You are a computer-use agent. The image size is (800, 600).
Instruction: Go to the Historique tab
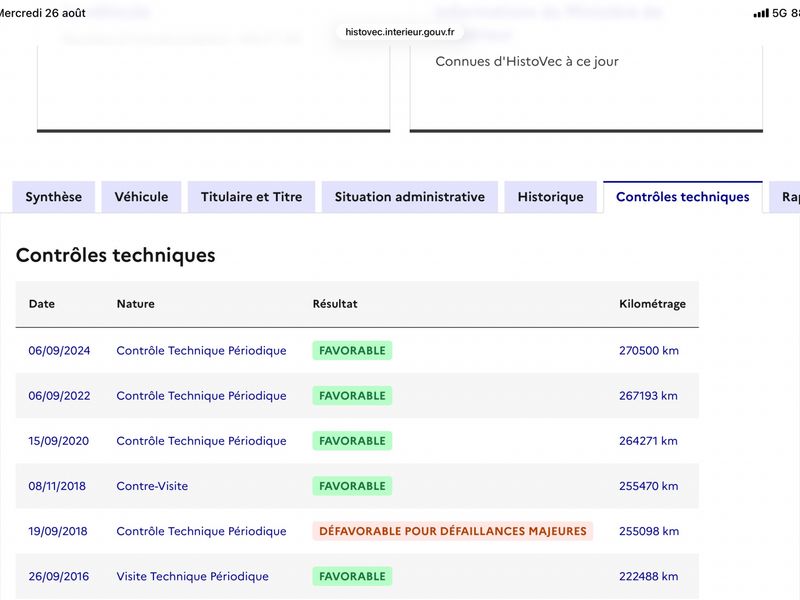pos(551,197)
